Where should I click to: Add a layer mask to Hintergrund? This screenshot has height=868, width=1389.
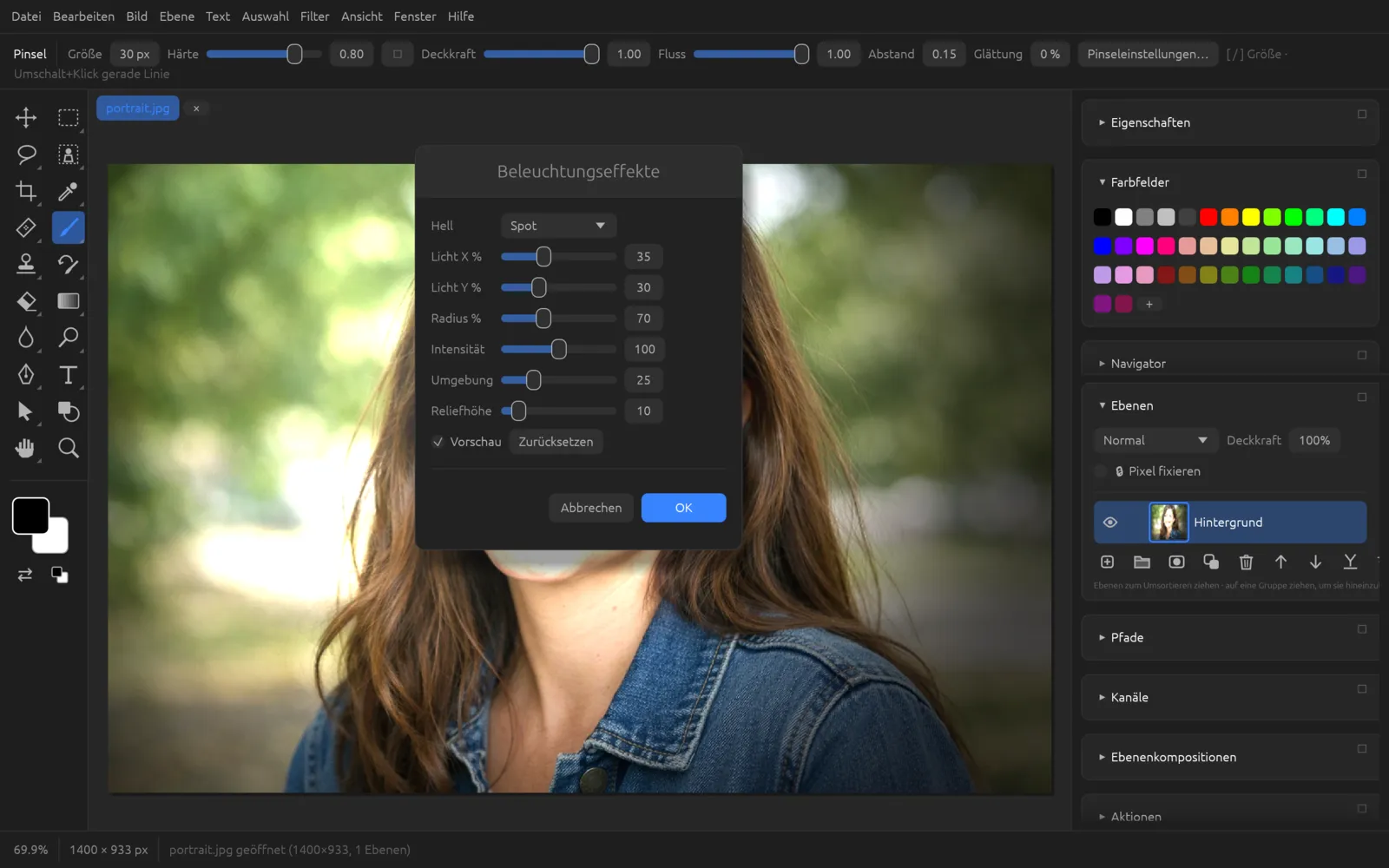pyautogui.click(x=1176, y=562)
